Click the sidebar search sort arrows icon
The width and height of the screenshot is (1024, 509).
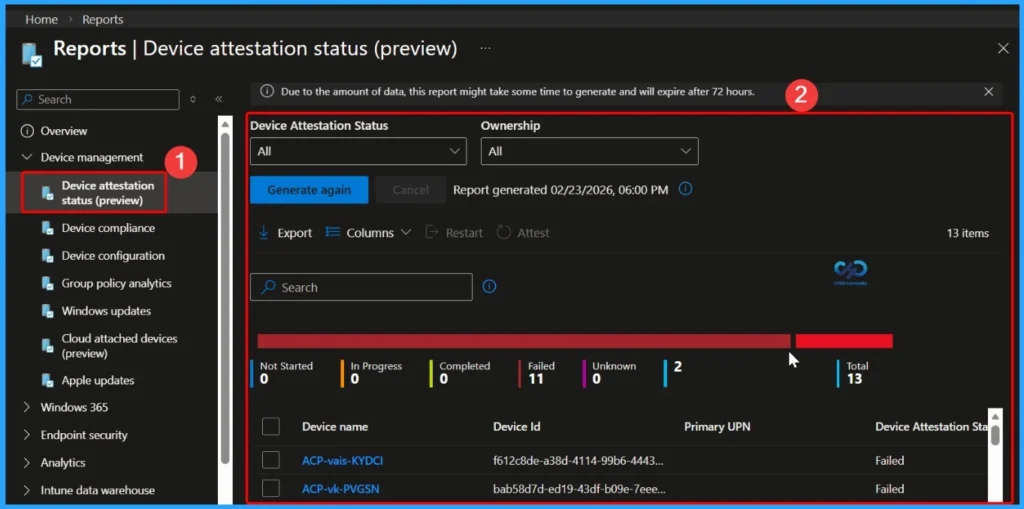[193, 99]
